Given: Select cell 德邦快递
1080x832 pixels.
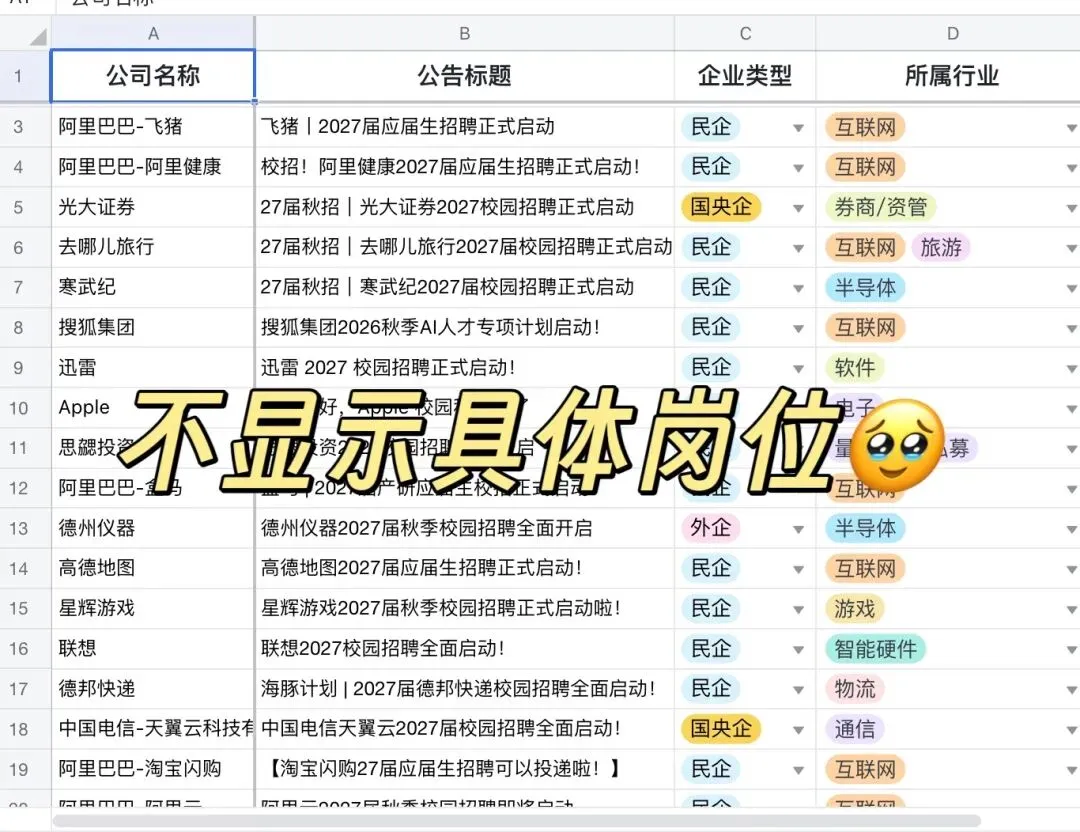Looking at the screenshot, I should 153,689.
